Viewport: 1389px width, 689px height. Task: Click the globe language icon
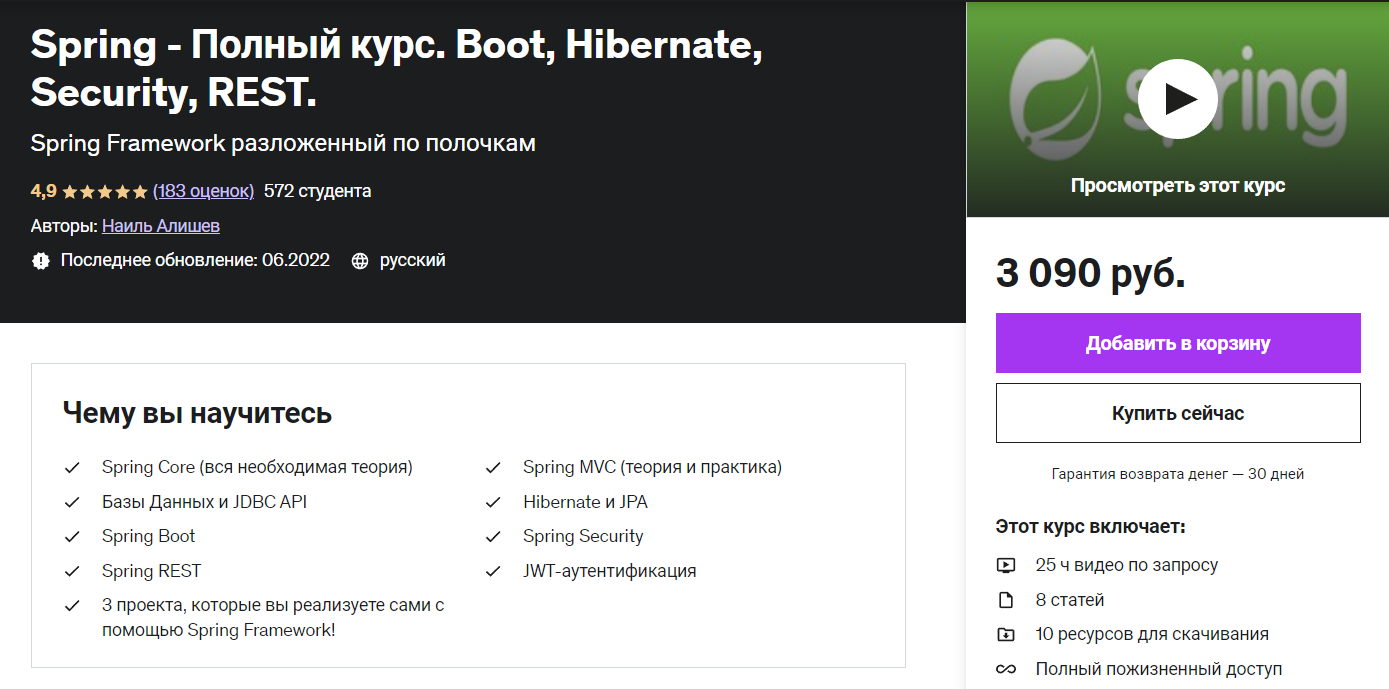click(360, 261)
